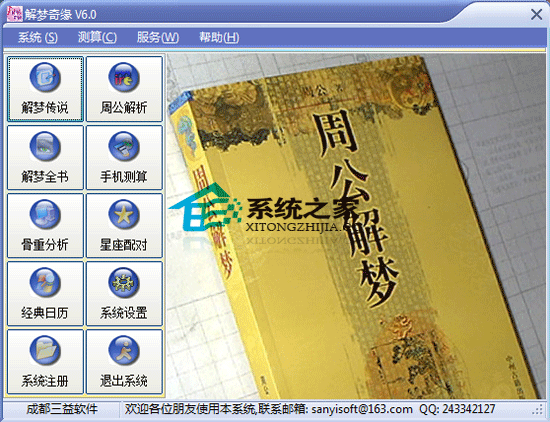The height and width of the screenshot is (422, 550).
Task: Open the 系统(S) menu
Action: pos(38,37)
